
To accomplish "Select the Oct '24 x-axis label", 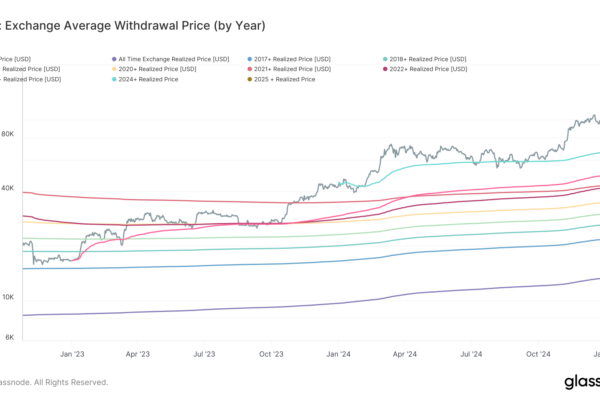I will (x=539, y=354).
